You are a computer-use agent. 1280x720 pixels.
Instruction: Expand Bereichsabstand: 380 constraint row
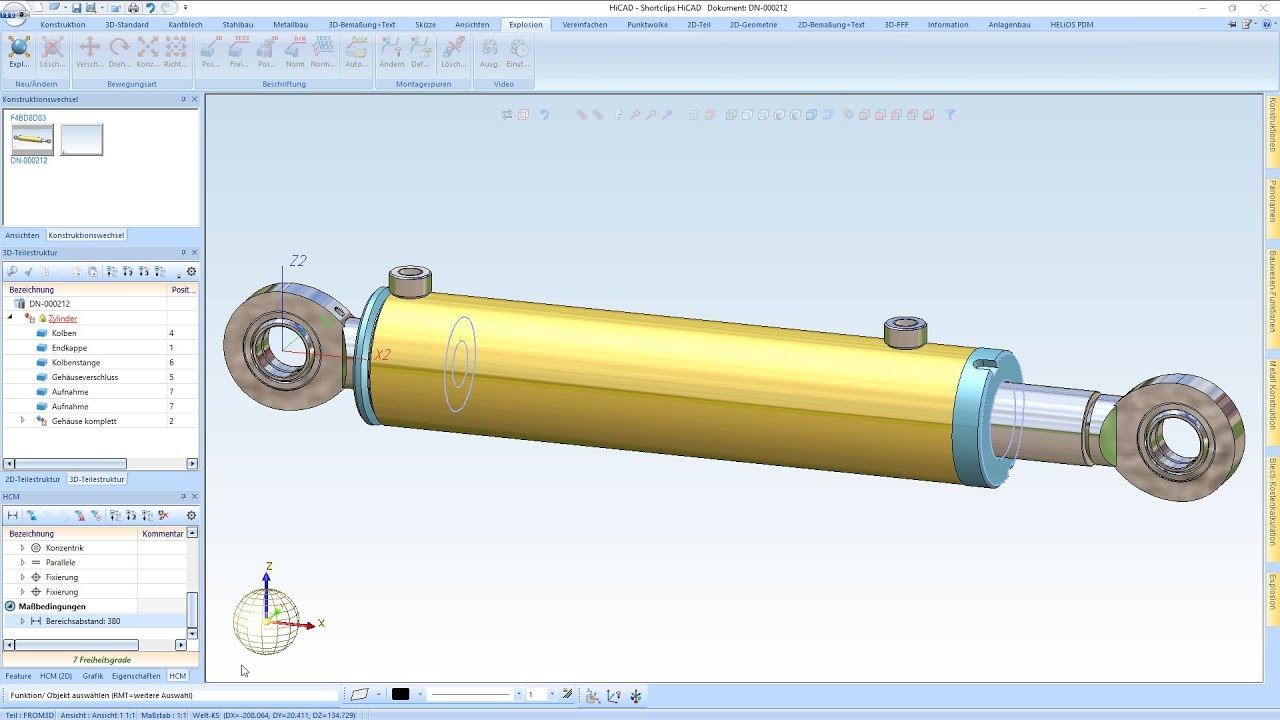point(23,621)
